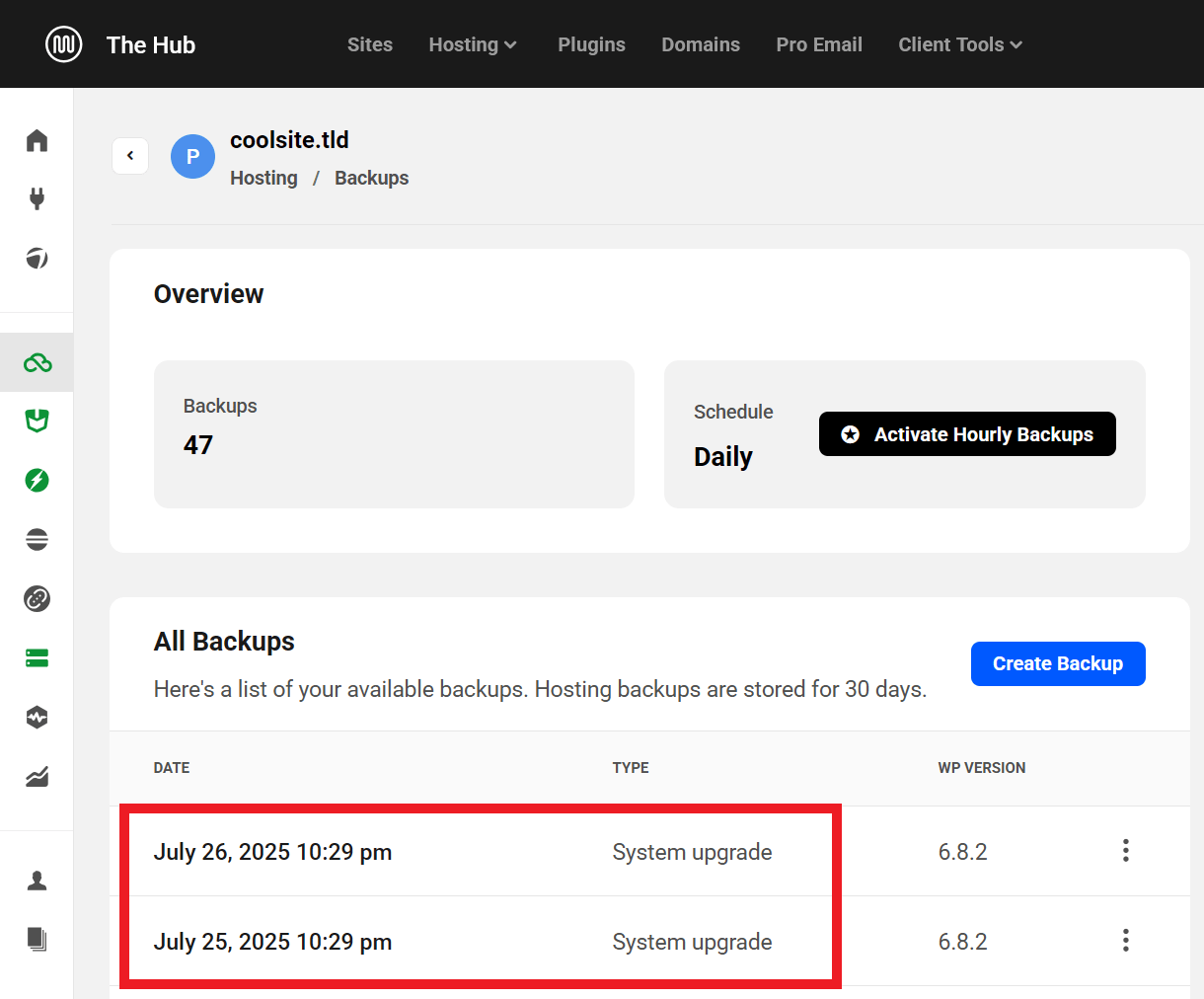Image resolution: width=1204 pixels, height=999 pixels.
Task: Click the Daily schedule value
Action: (x=723, y=457)
